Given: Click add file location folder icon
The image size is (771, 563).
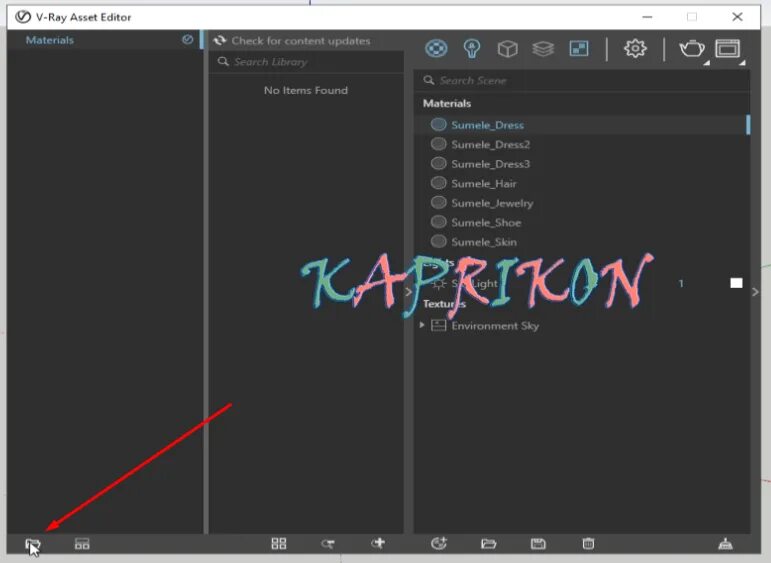Looking at the screenshot, I should [x=32, y=544].
